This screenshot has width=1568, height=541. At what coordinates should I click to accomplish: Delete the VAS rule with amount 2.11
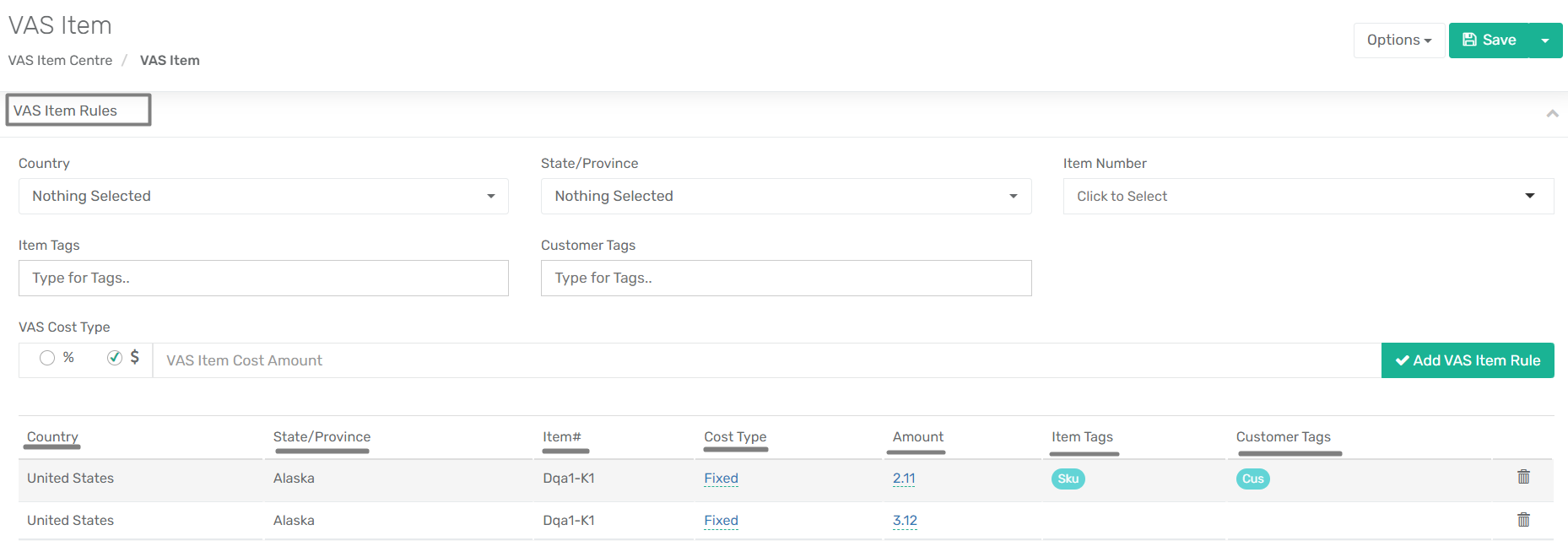point(1523,477)
